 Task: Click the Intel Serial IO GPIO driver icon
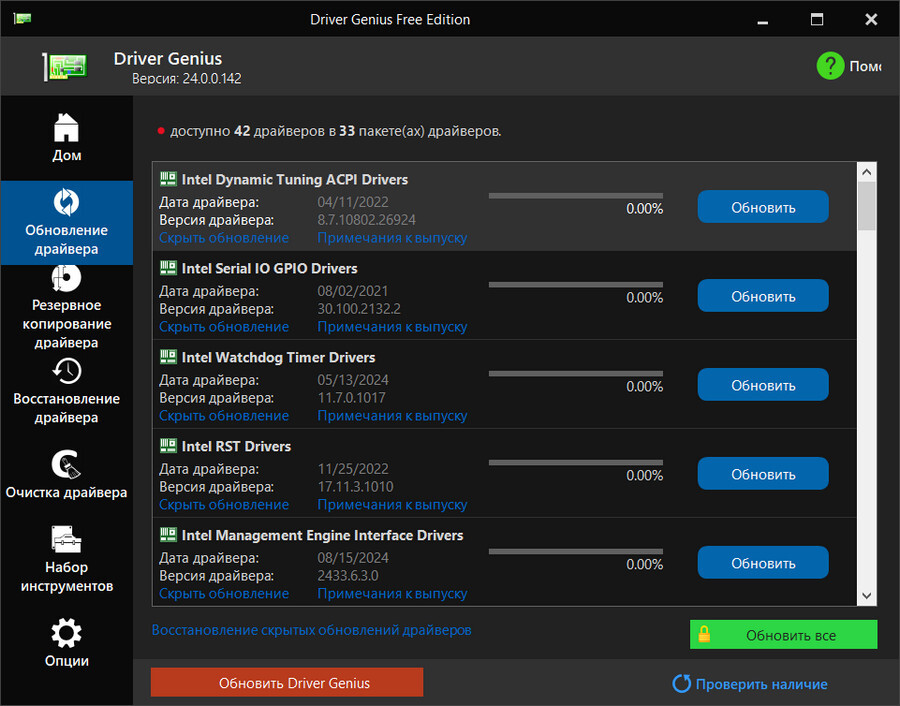pos(168,267)
